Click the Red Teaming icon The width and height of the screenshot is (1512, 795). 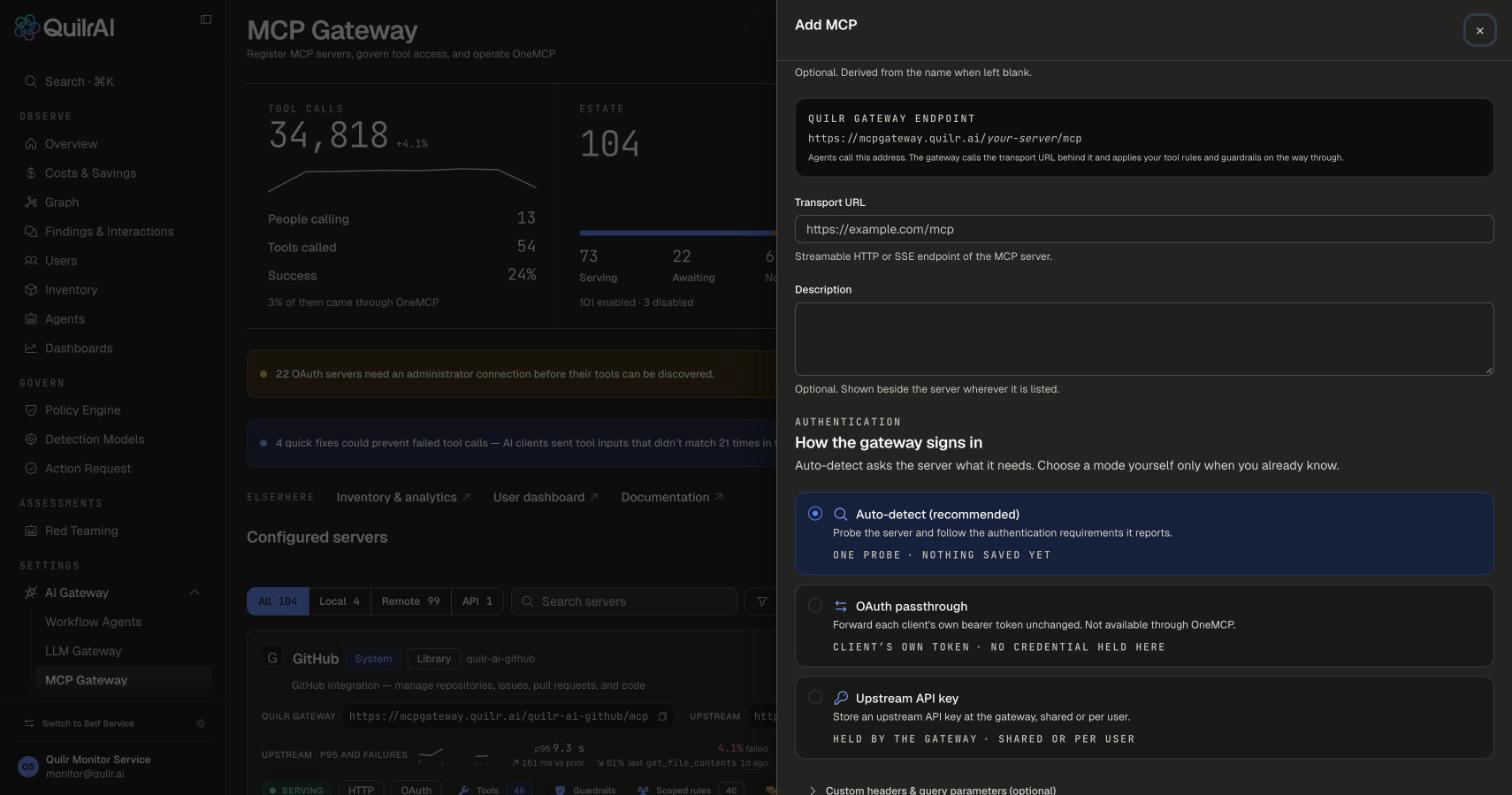(31, 531)
